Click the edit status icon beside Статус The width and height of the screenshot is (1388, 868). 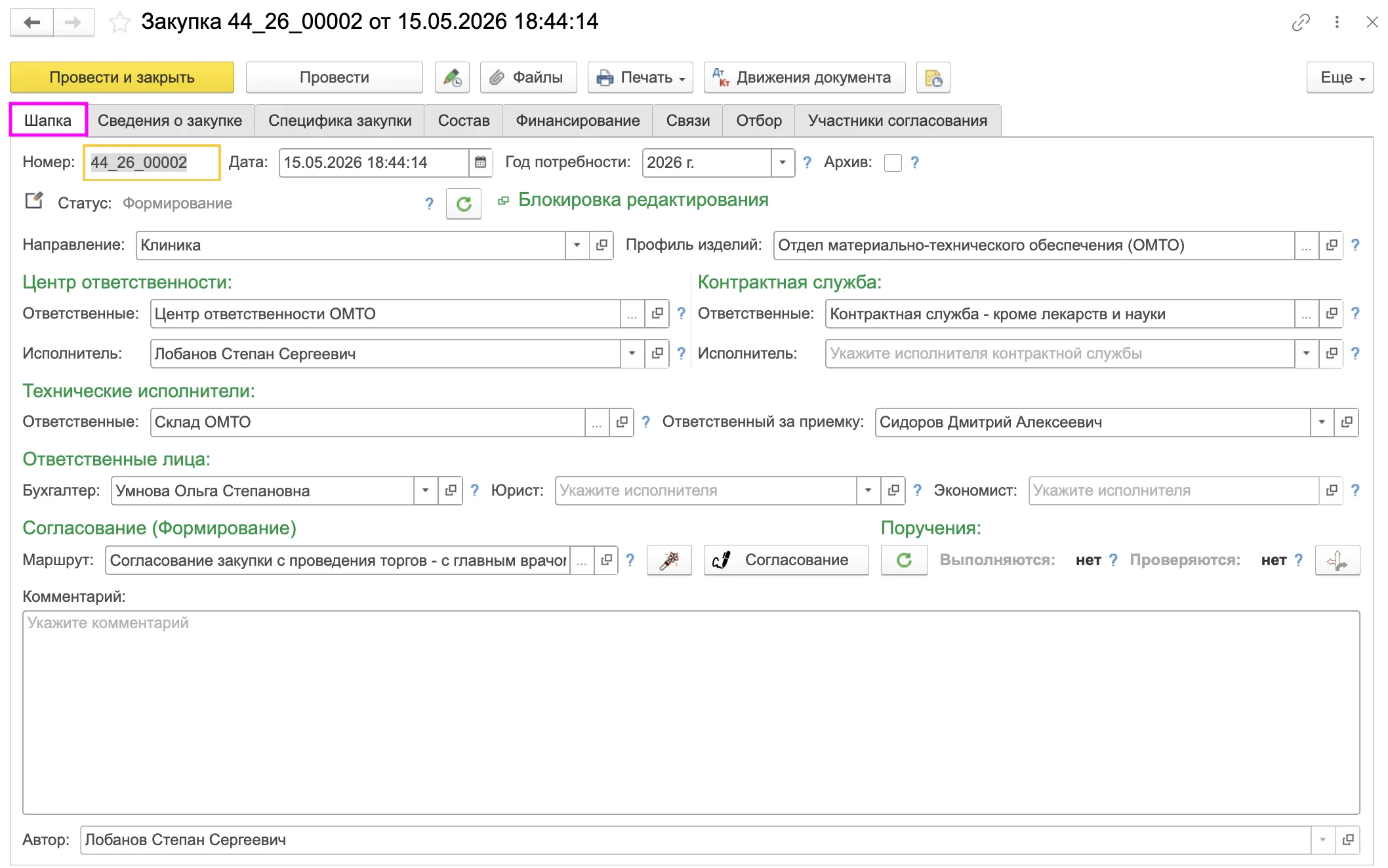pyautogui.click(x=33, y=201)
